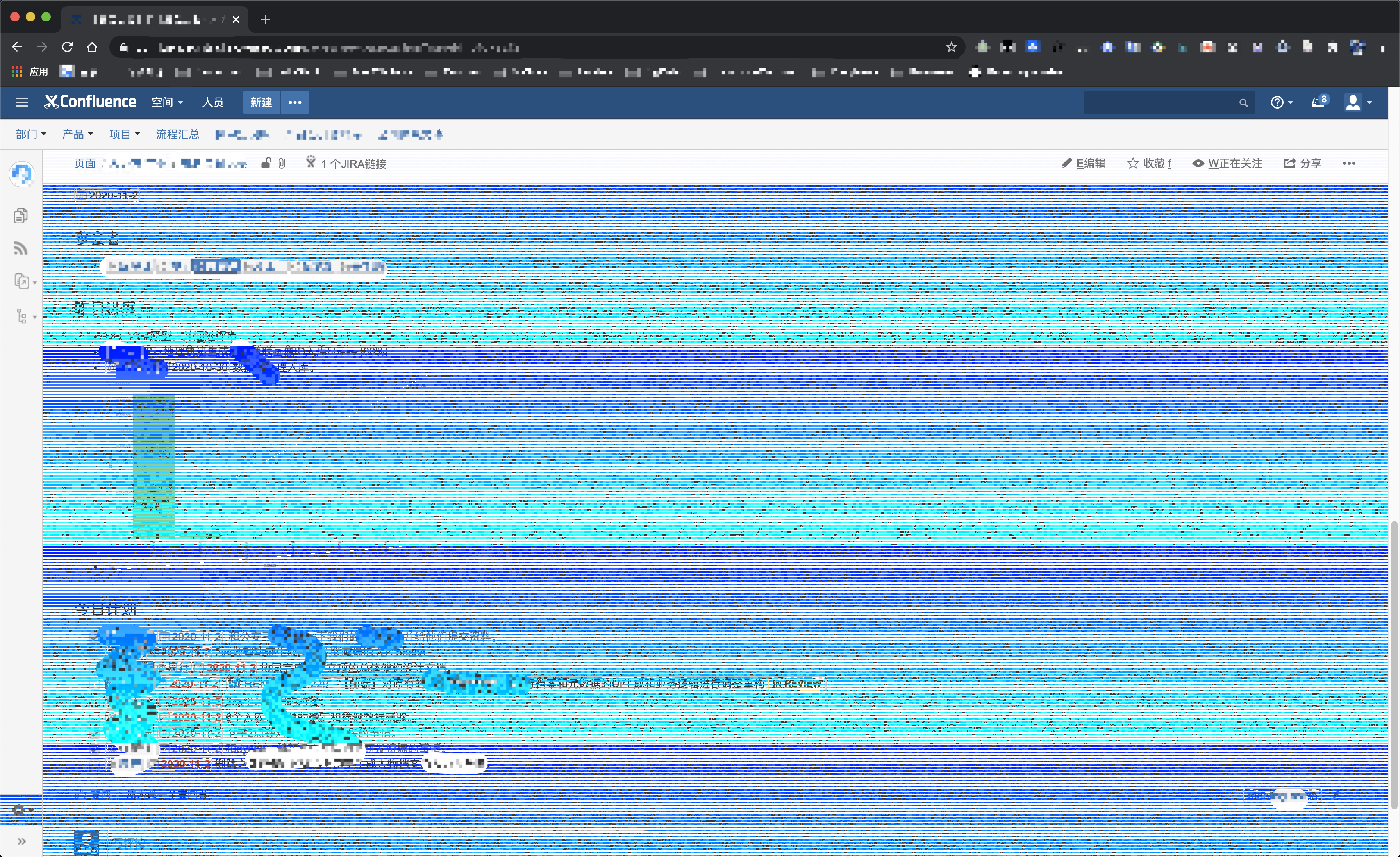Click the 编辑 edit page button
Screen dimensions: 1400x857
point(1084,164)
